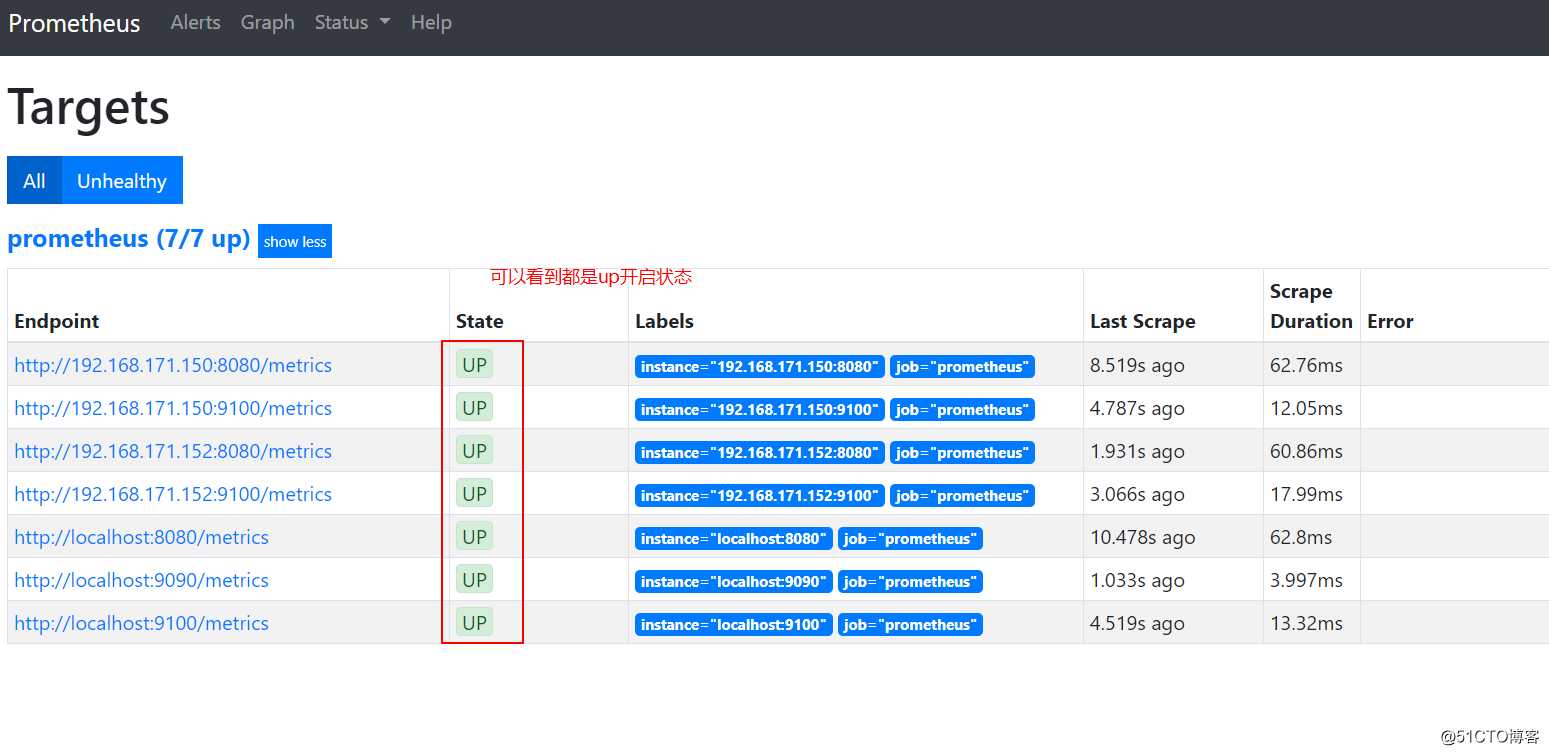Click UP badge for localhost:9100 row
The image size is (1549, 755).
point(474,622)
